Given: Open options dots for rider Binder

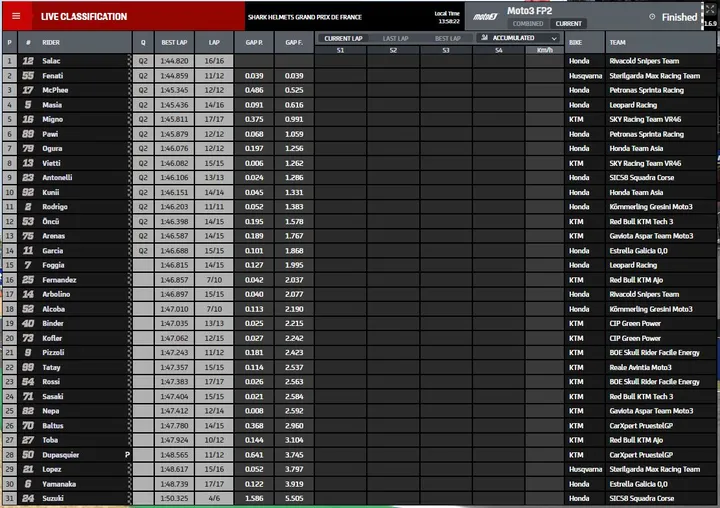Looking at the screenshot, I should point(129,323).
